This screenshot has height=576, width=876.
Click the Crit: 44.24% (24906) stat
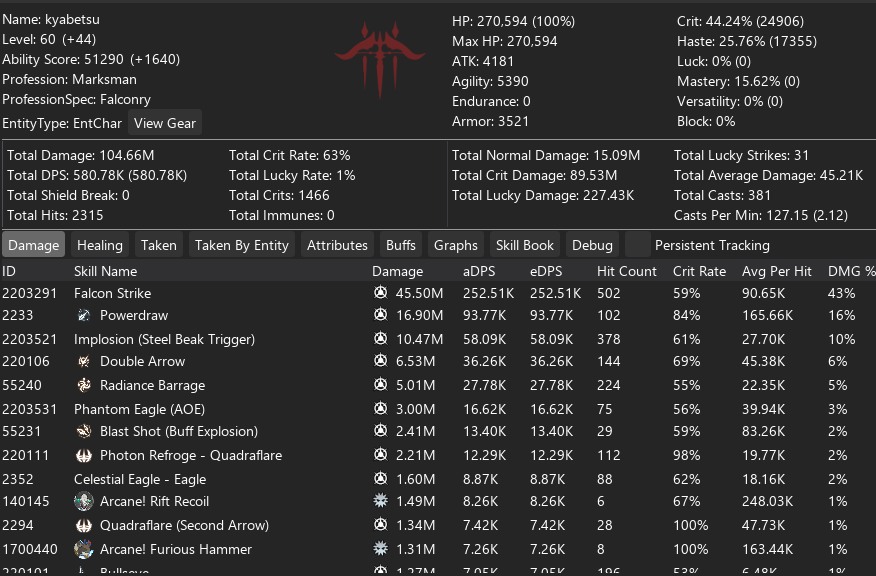(x=740, y=21)
